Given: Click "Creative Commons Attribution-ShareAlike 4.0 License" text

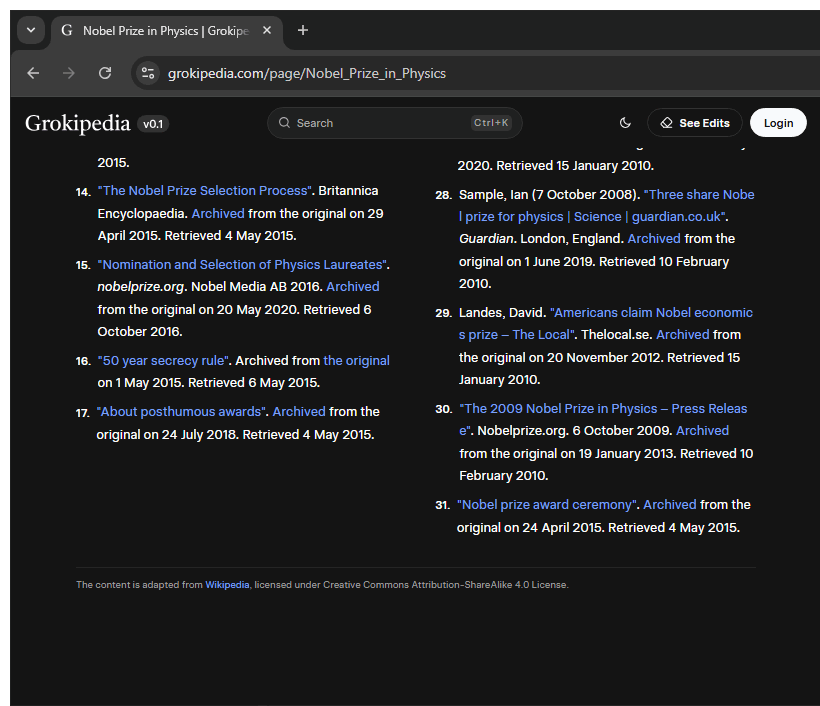Looking at the screenshot, I should (x=445, y=585).
